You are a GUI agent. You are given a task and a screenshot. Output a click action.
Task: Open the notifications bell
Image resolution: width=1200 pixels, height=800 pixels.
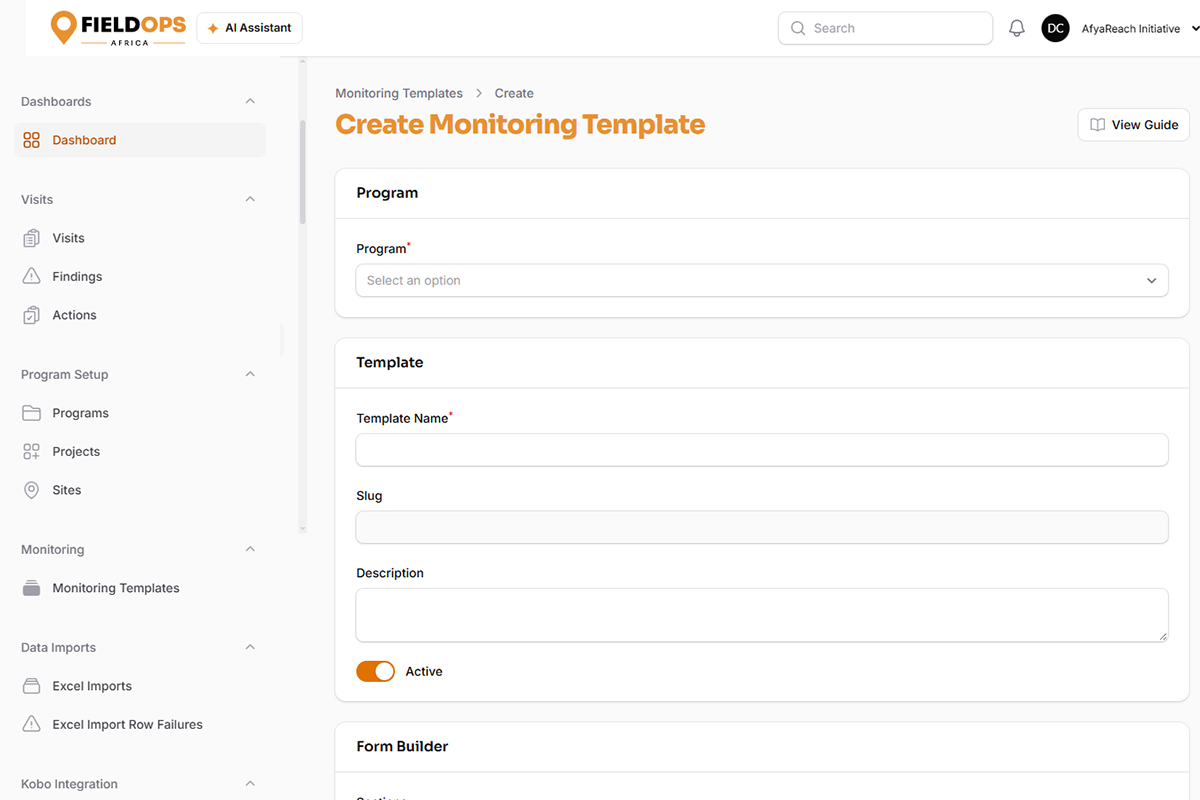click(1017, 28)
